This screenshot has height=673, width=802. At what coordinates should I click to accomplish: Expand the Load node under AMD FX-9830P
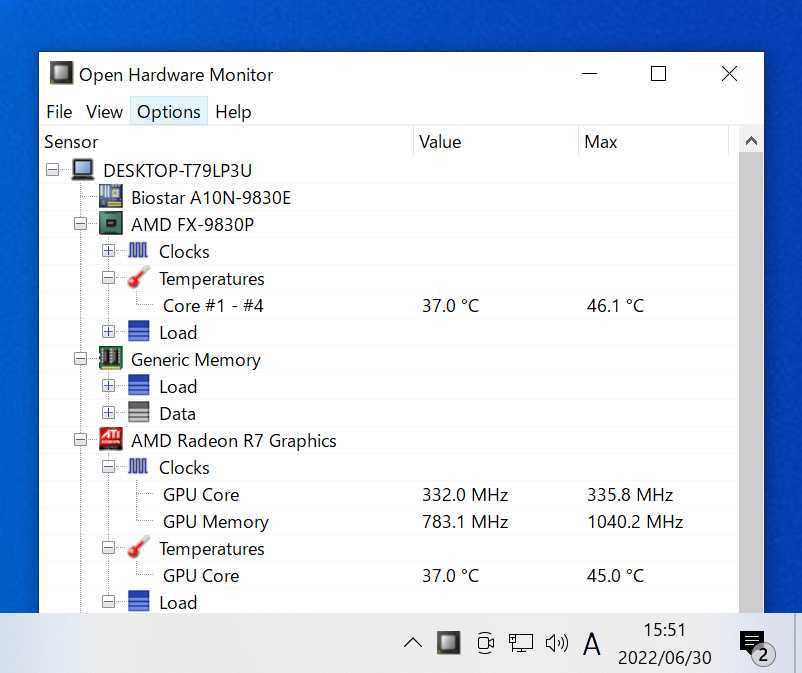[x=108, y=331]
